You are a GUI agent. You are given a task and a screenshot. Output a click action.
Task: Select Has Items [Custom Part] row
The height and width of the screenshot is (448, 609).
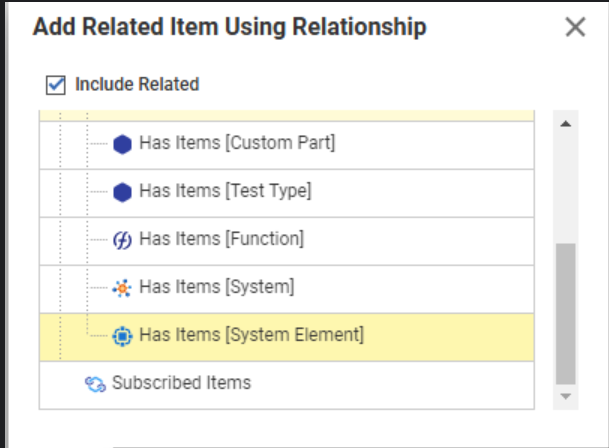tap(237, 143)
